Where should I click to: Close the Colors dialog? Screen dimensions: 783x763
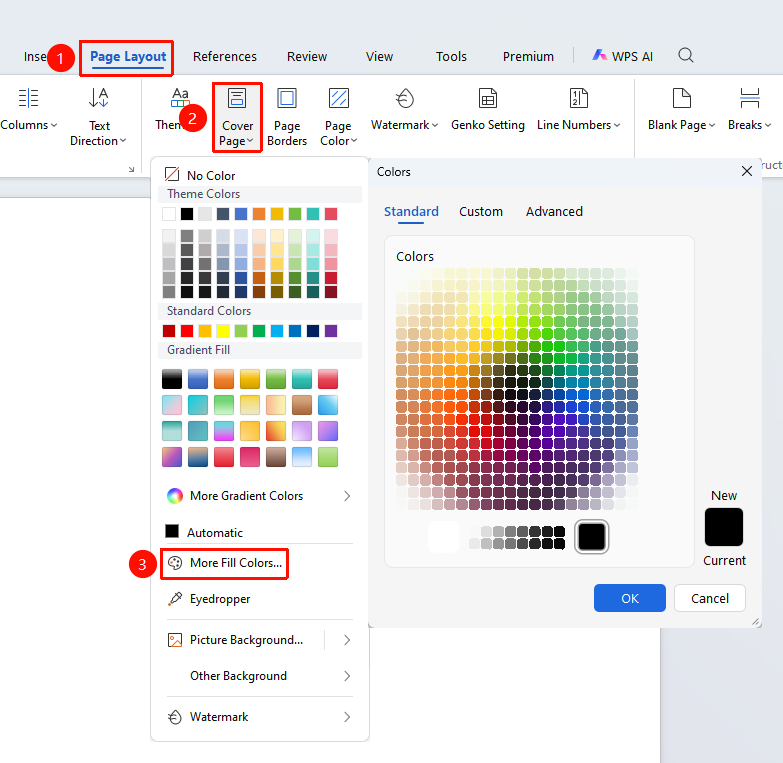coord(747,171)
